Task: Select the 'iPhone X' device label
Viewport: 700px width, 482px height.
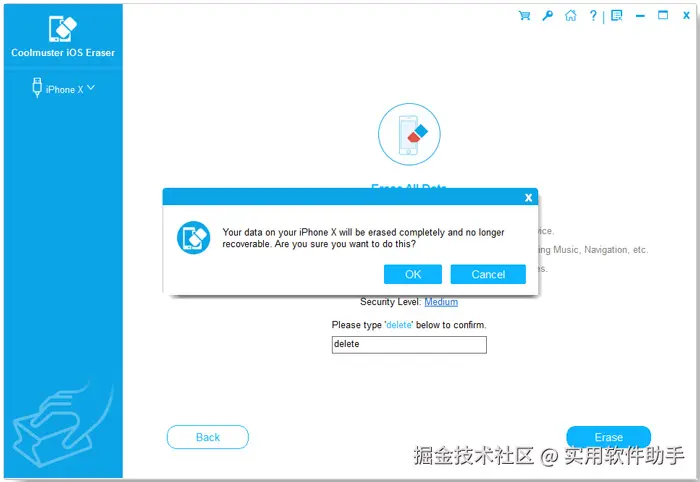Action: click(x=65, y=90)
